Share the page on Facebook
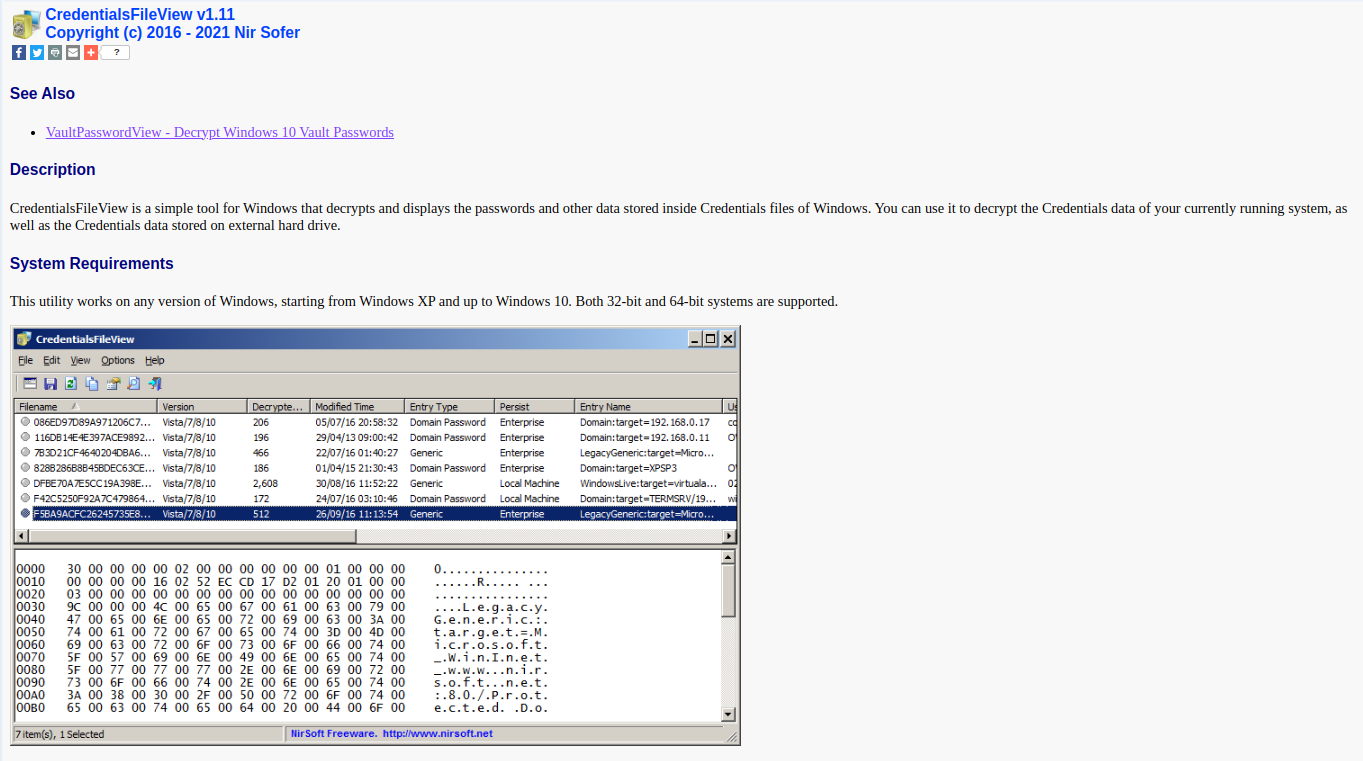This screenshot has height=761, width=1363. 19,52
